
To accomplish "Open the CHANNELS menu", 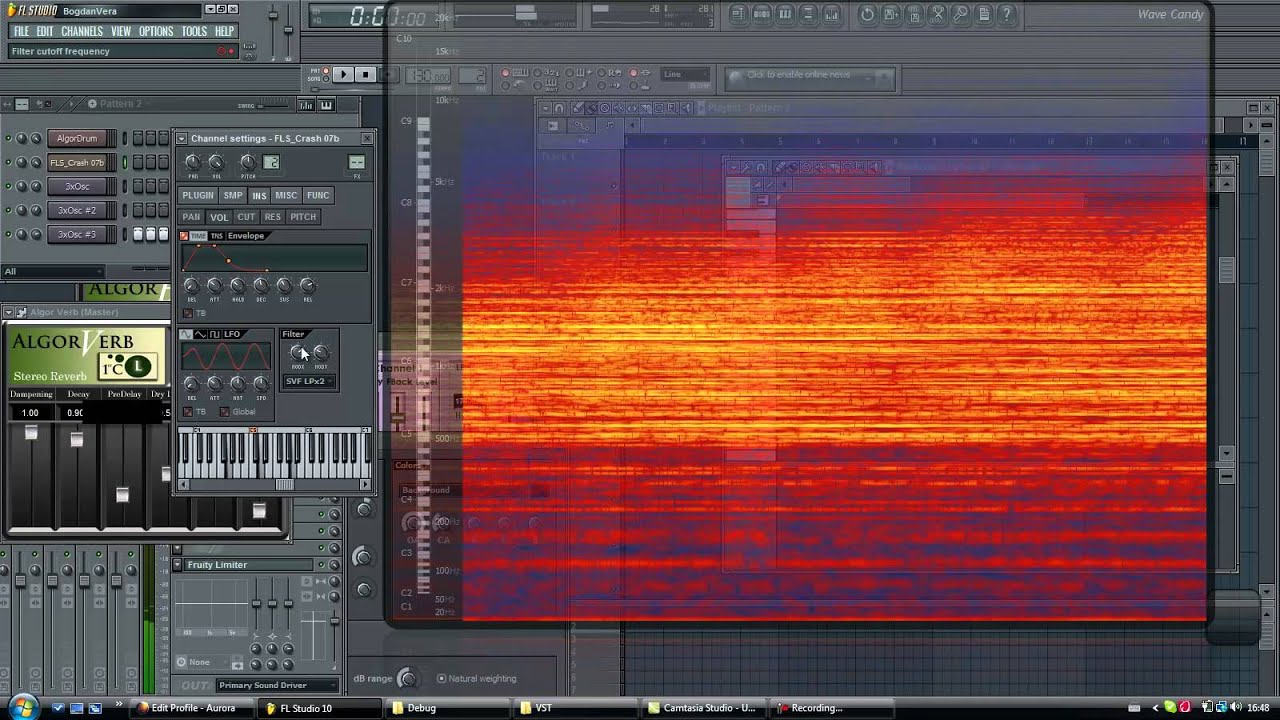I will (x=82, y=31).
